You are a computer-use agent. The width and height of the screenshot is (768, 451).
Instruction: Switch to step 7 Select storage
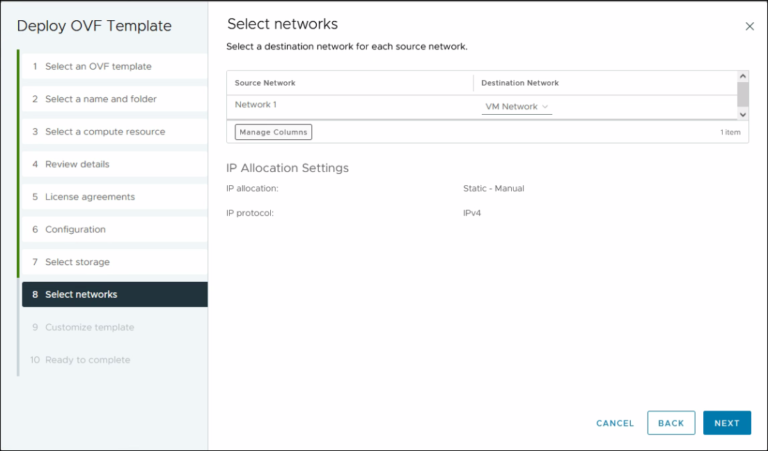tap(77, 262)
